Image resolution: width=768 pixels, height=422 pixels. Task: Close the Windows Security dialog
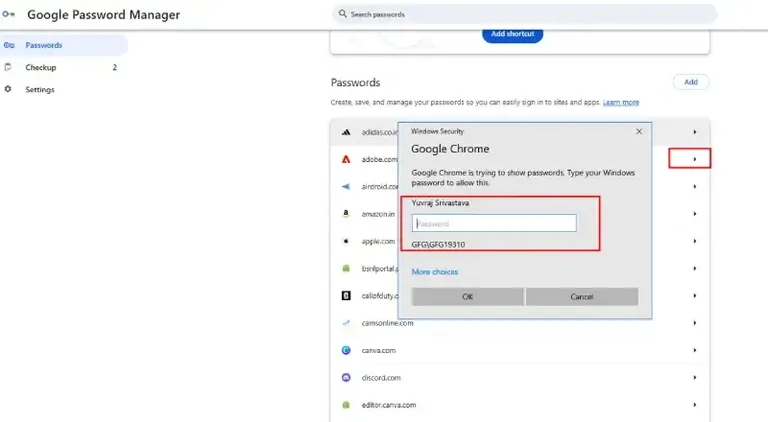[x=639, y=131]
